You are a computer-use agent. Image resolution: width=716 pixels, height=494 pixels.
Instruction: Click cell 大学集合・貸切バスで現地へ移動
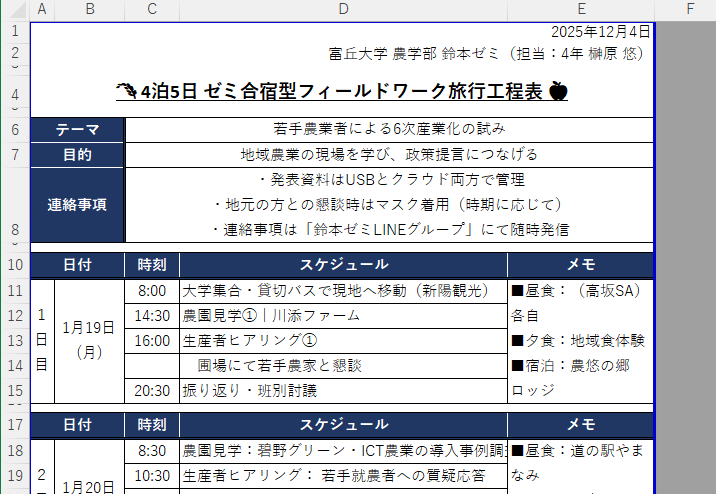[343, 291]
